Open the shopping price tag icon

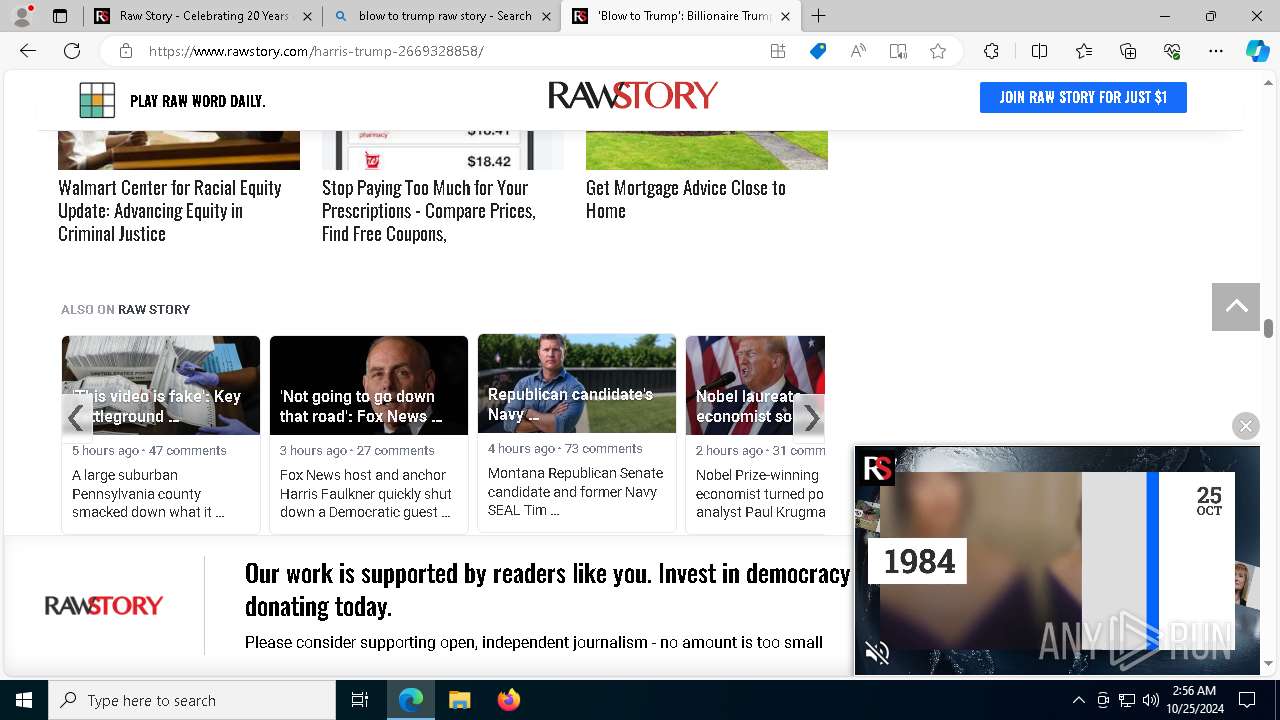818,51
